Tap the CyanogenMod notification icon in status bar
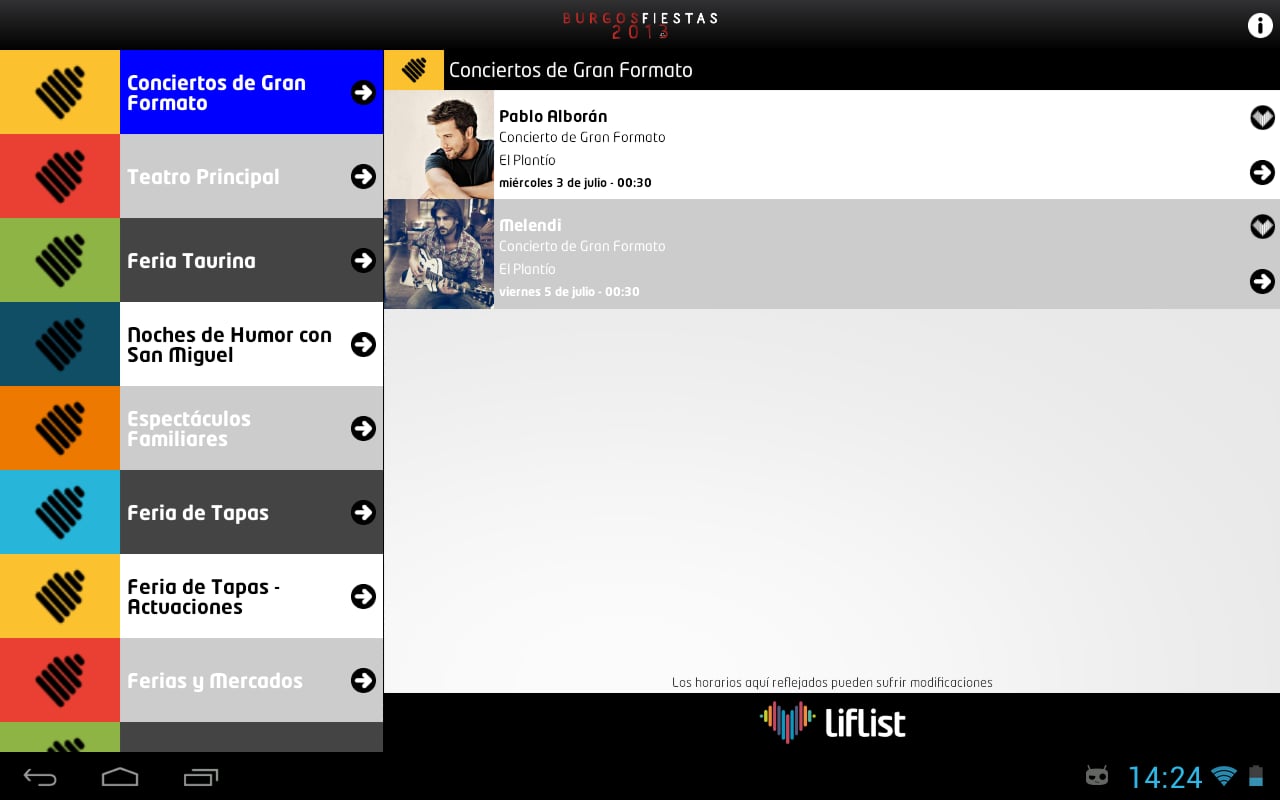This screenshot has height=800, width=1280. coord(1097,776)
